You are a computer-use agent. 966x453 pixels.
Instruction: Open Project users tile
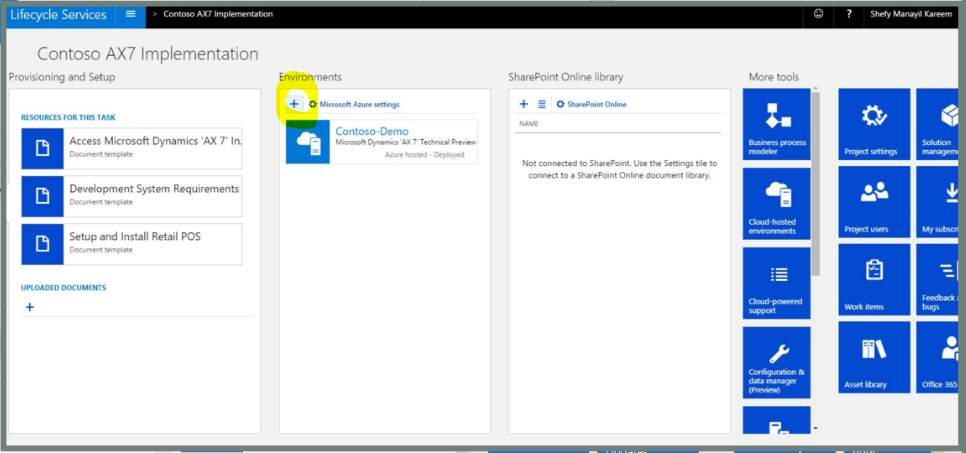click(874, 202)
